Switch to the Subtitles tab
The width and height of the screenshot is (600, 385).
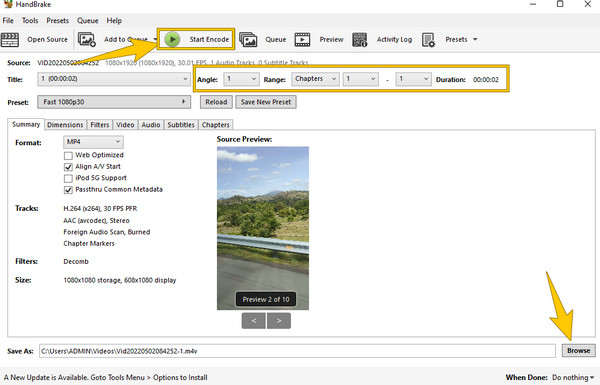(x=181, y=125)
